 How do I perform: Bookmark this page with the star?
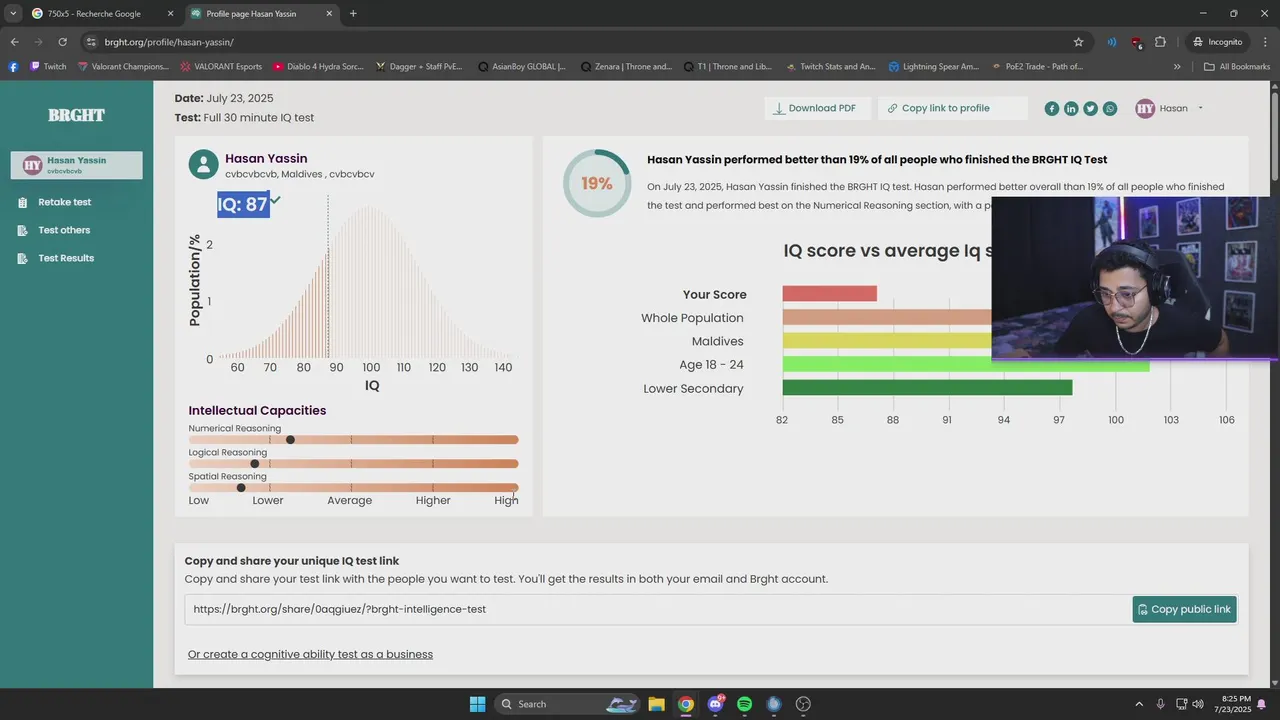[1078, 42]
